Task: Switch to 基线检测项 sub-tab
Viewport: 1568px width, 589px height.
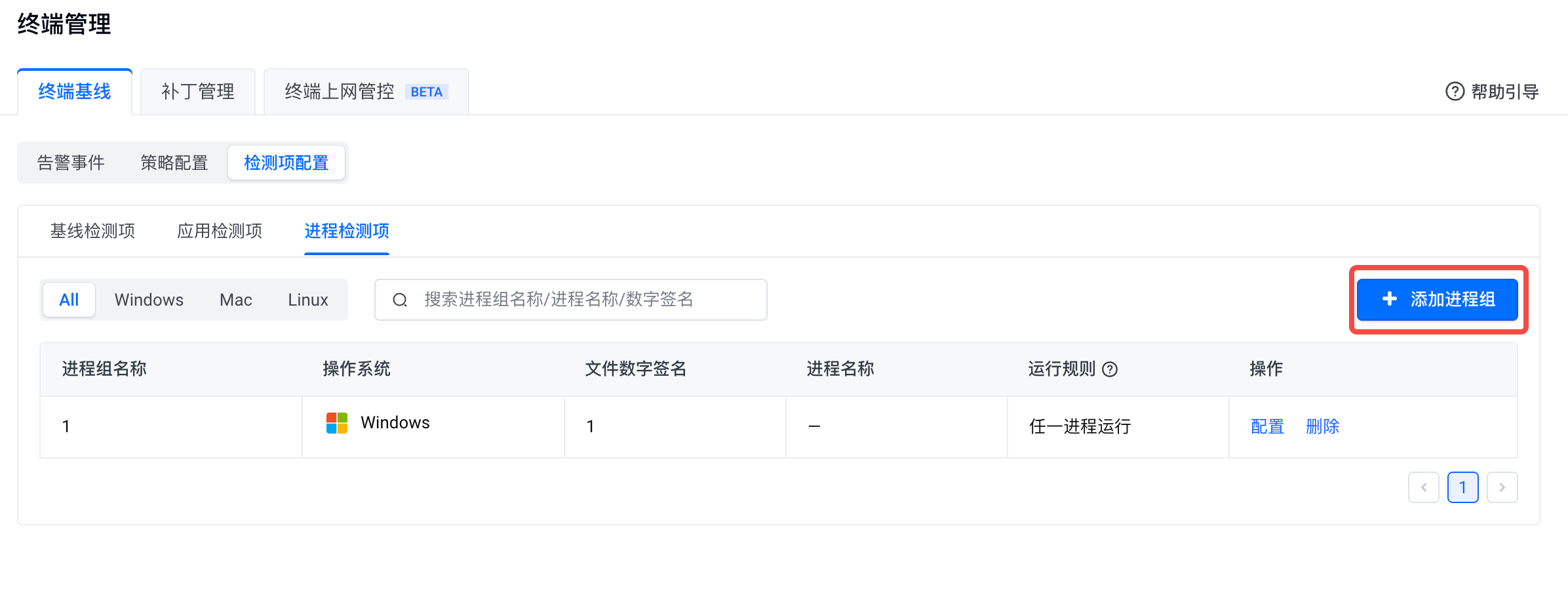Action: (x=92, y=231)
